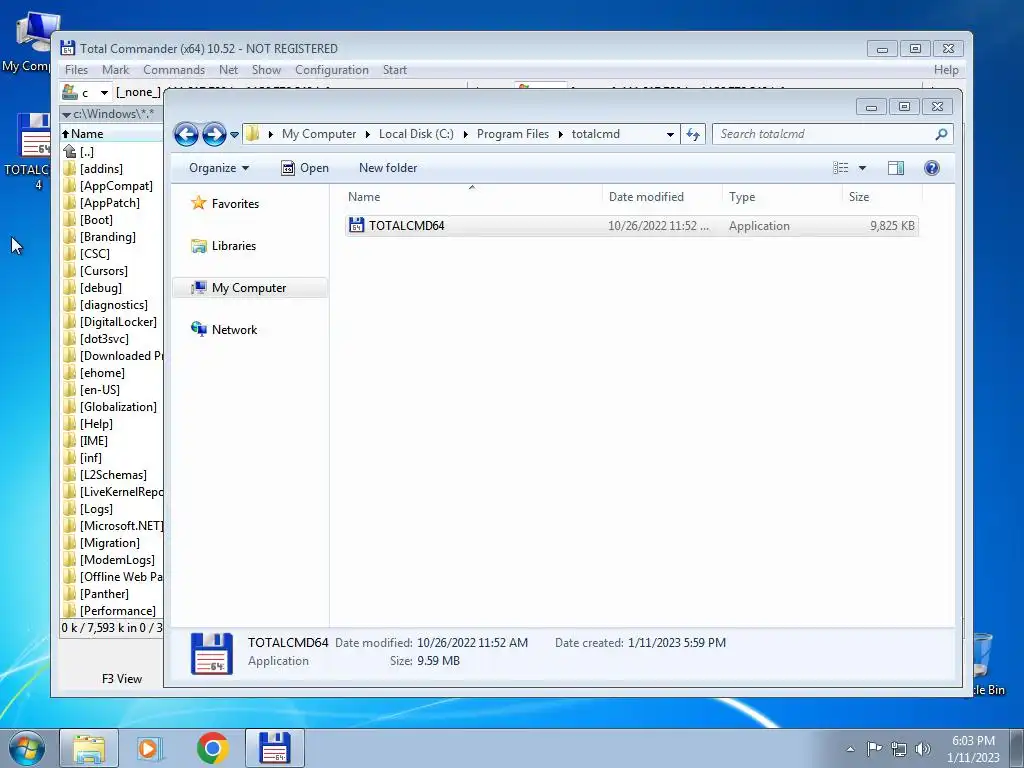1024x768 pixels.
Task: Click Local Disk (C:) breadcrumb
Action: pos(416,134)
